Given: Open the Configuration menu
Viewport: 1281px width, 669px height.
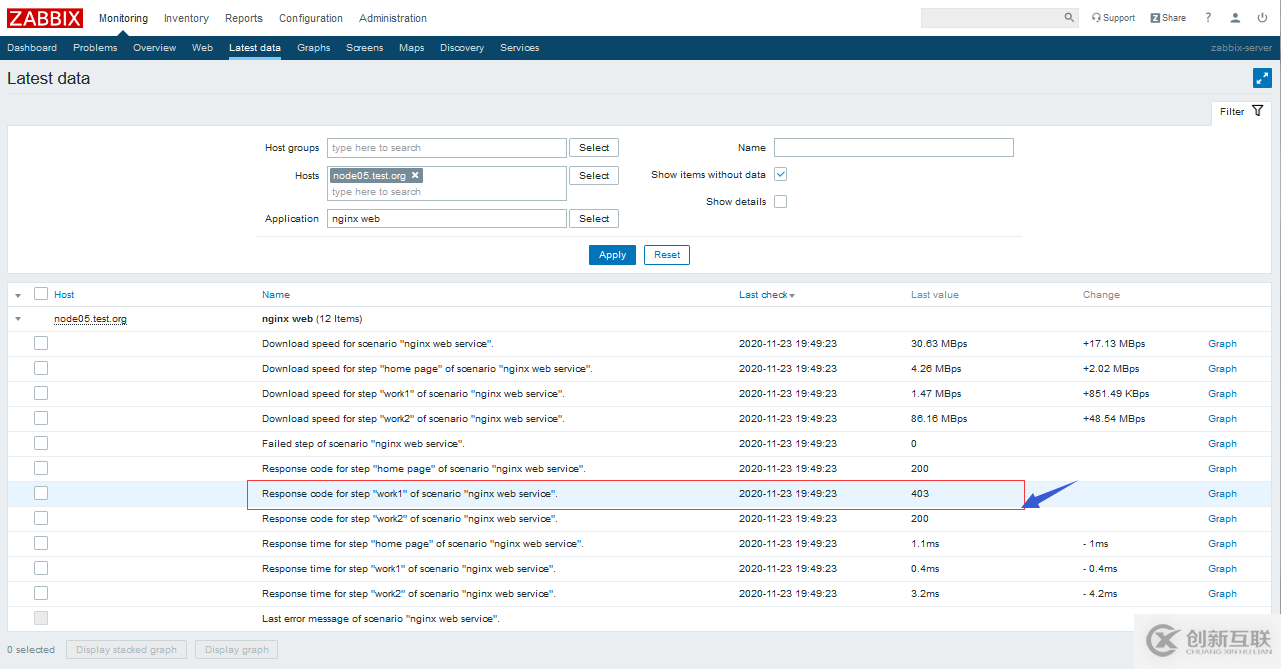Looking at the screenshot, I should point(311,18).
